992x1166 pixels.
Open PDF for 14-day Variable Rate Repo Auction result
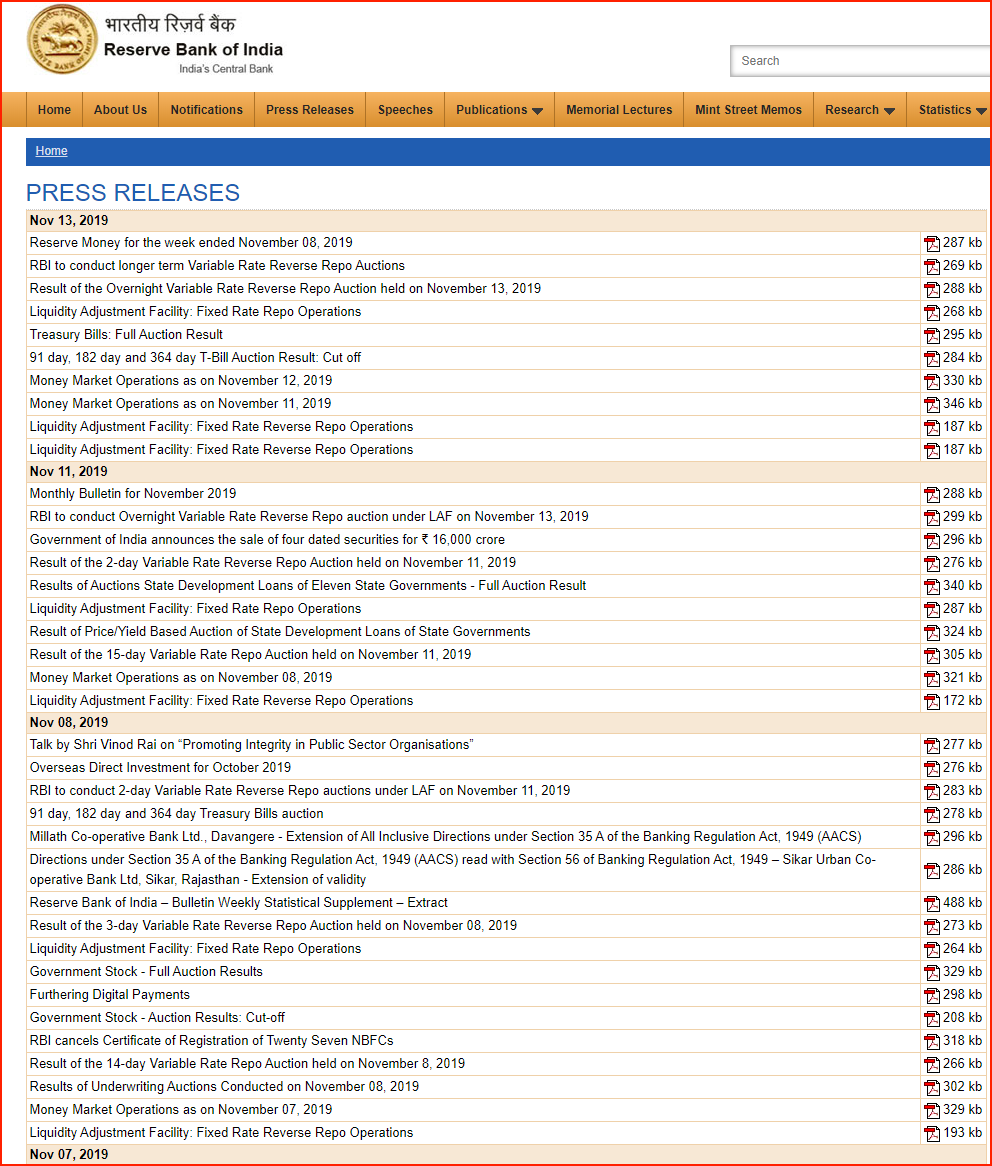[x=932, y=1065]
